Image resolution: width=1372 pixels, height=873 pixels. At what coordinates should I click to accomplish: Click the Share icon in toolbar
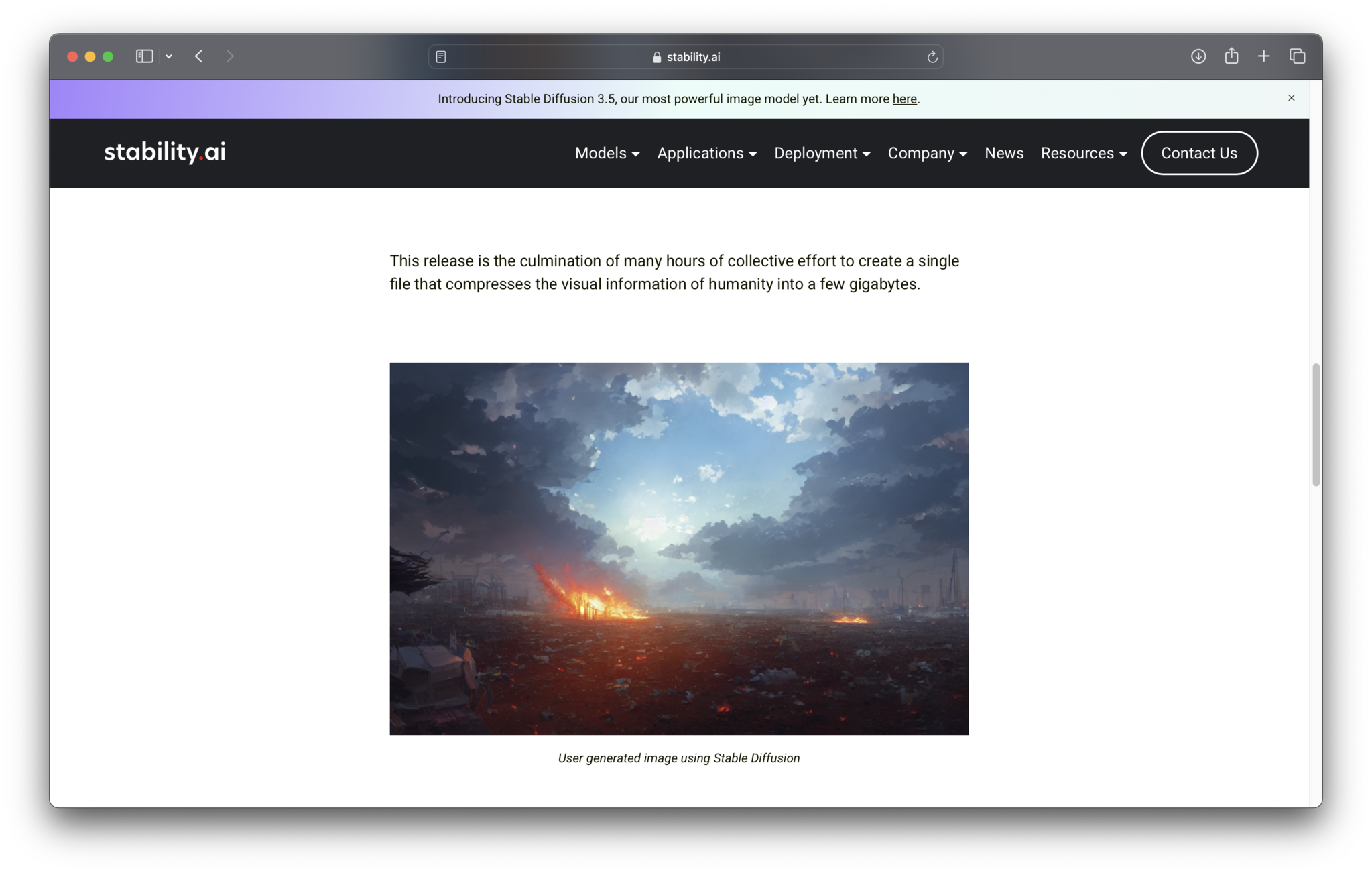point(1231,56)
